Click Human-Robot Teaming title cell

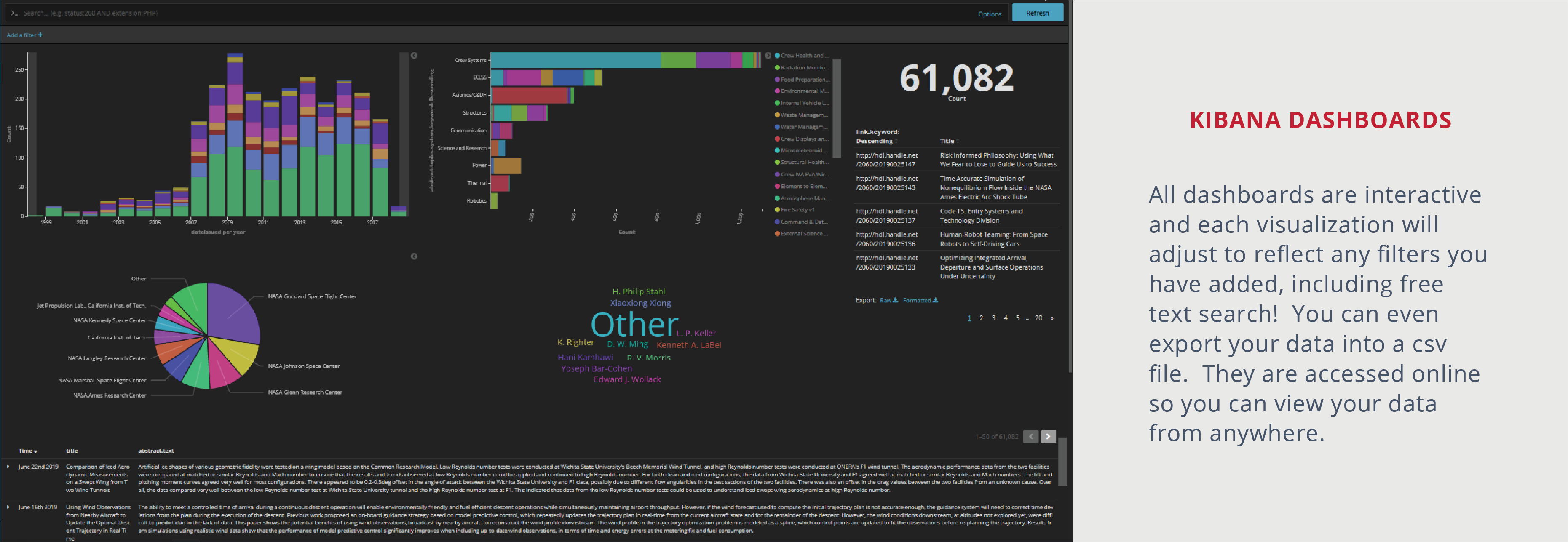coord(993,239)
